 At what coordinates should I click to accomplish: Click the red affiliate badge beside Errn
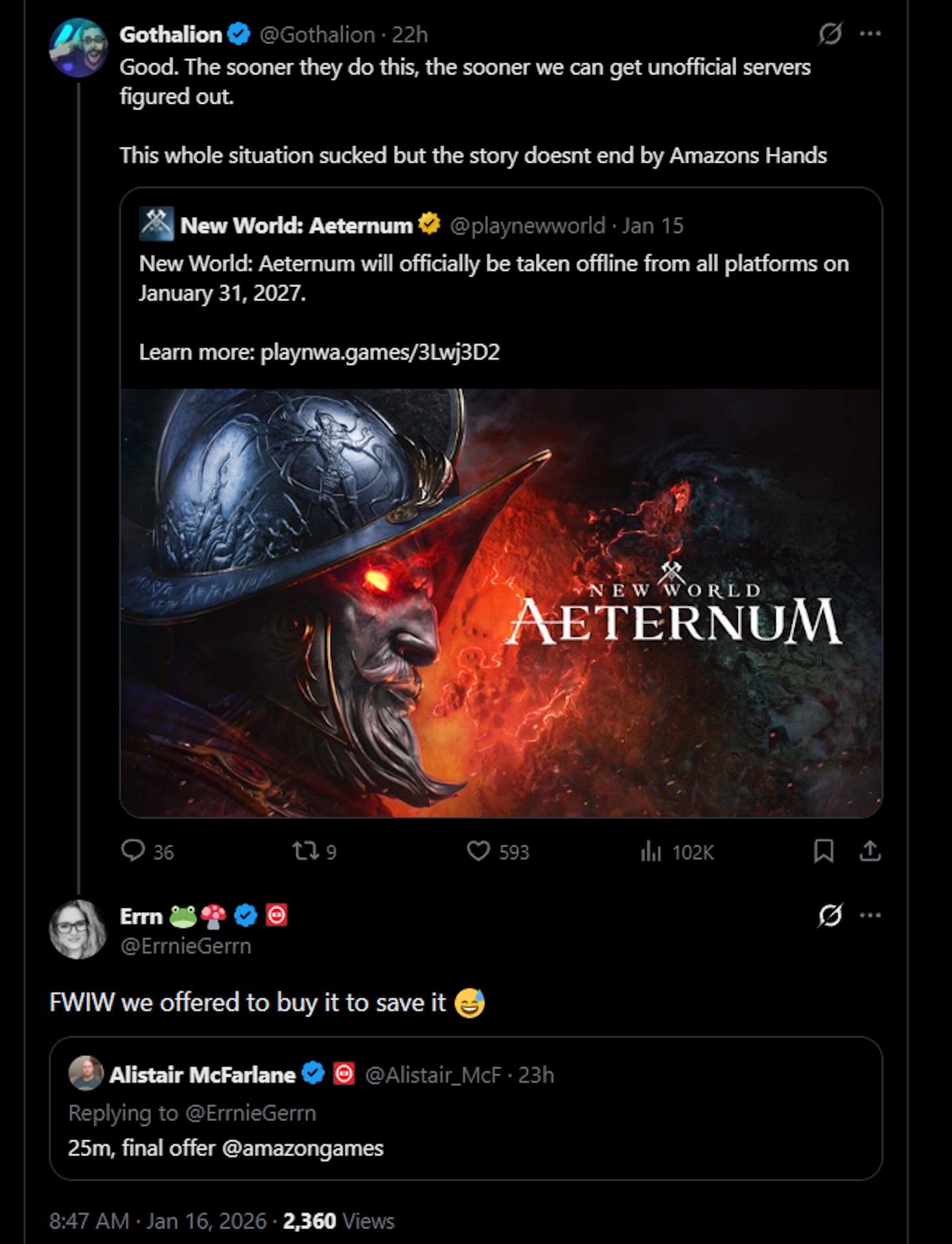[x=277, y=915]
